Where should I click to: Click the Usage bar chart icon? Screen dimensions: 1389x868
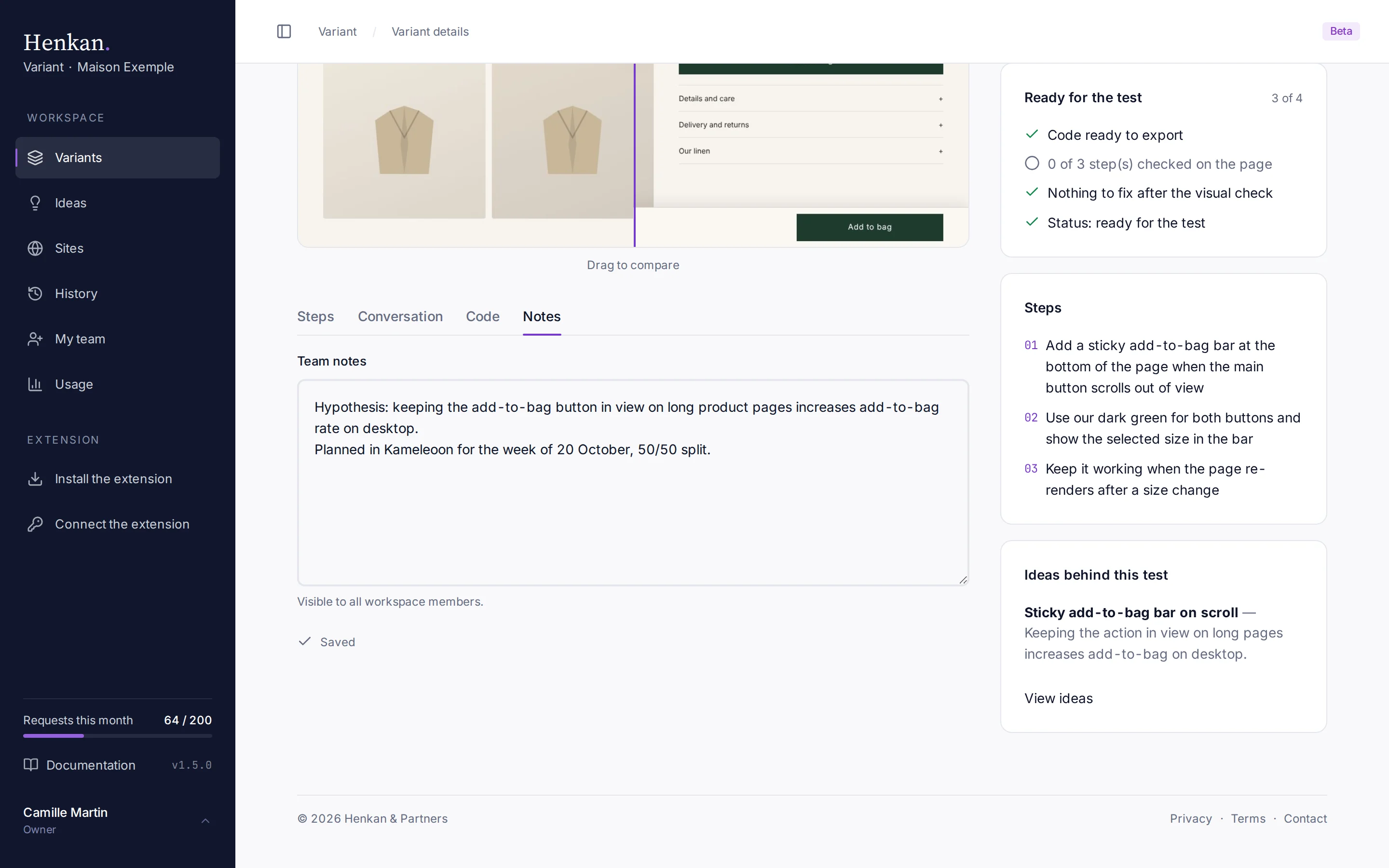[x=35, y=384]
